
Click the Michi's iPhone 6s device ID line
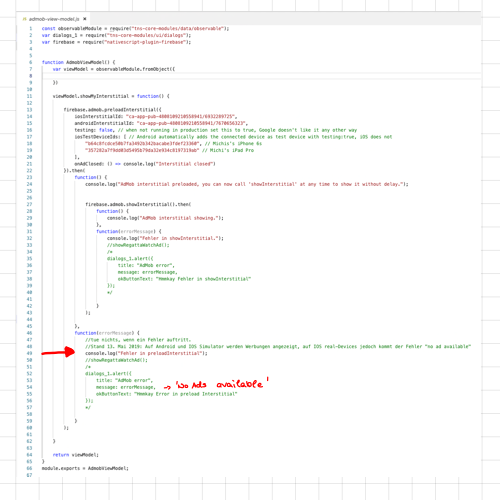(173, 144)
